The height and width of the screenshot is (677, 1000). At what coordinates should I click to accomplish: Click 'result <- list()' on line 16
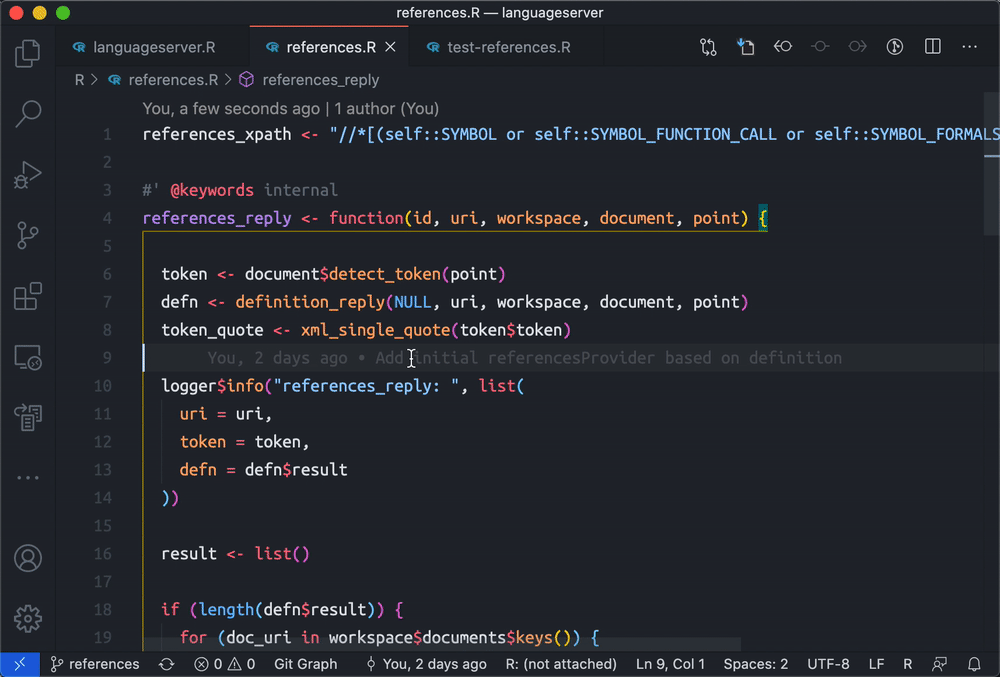coord(235,553)
